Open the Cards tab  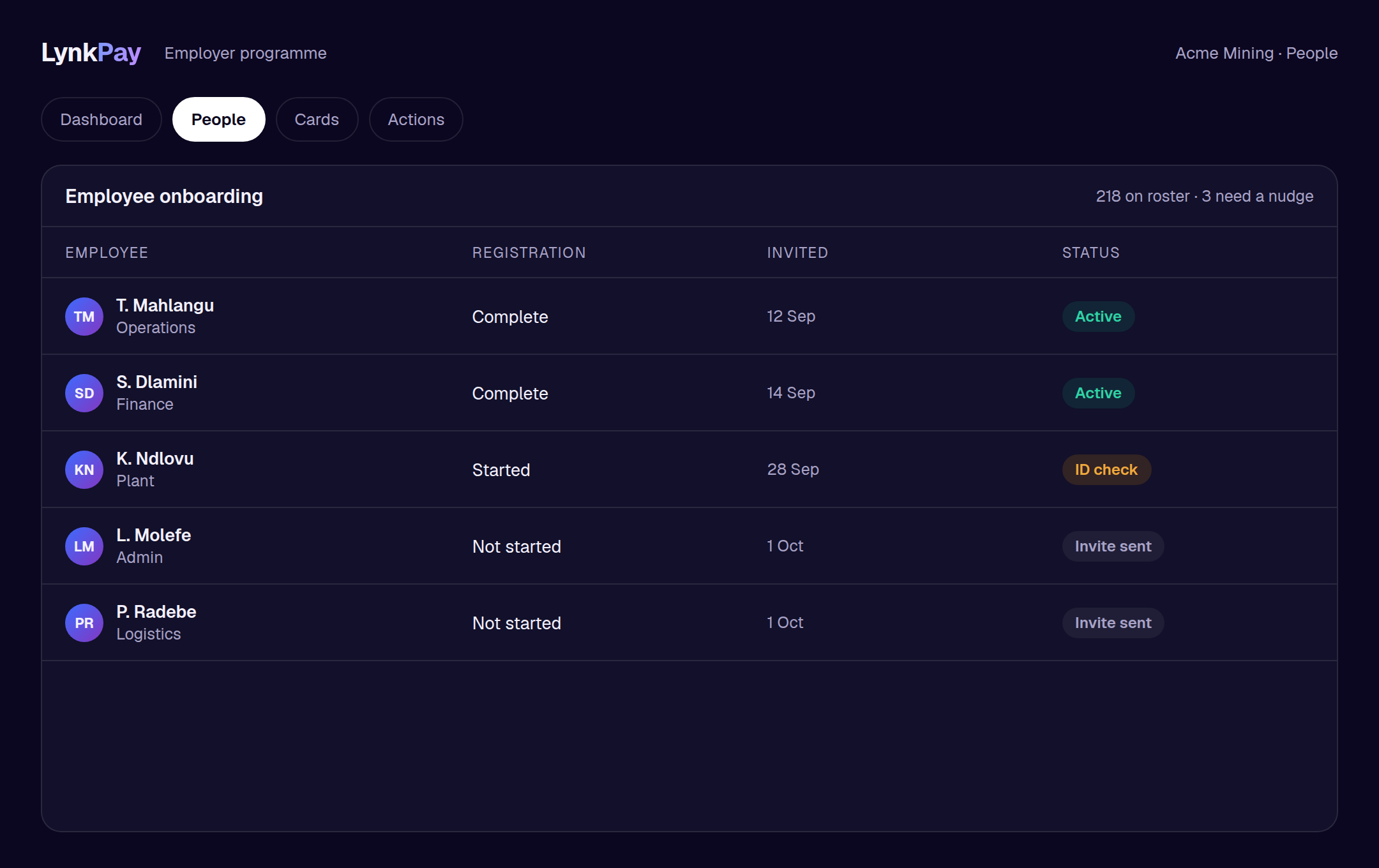pyautogui.click(x=317, y=119)
